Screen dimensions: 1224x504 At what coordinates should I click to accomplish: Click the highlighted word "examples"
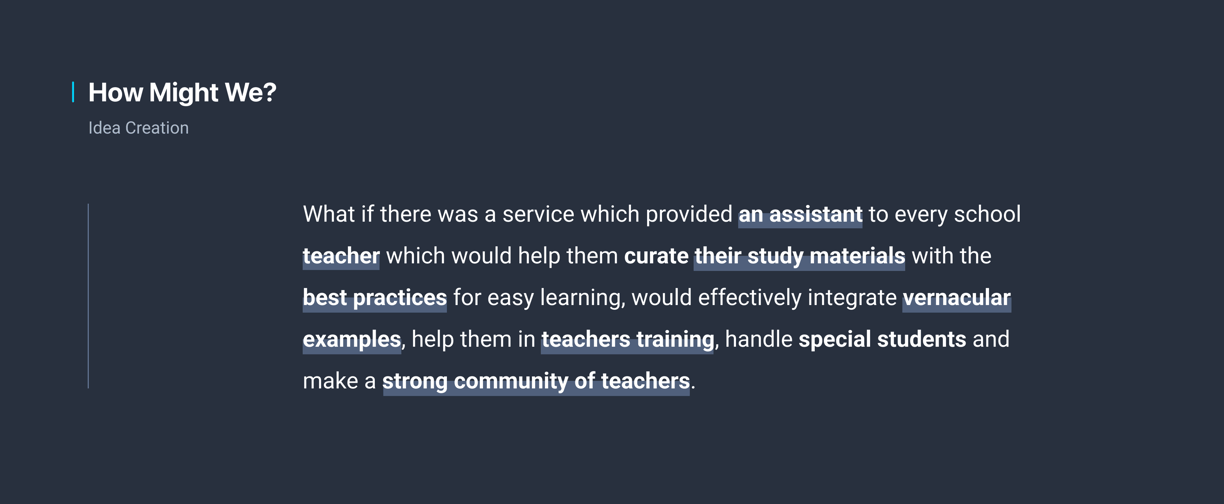click(x=351, y=341)
